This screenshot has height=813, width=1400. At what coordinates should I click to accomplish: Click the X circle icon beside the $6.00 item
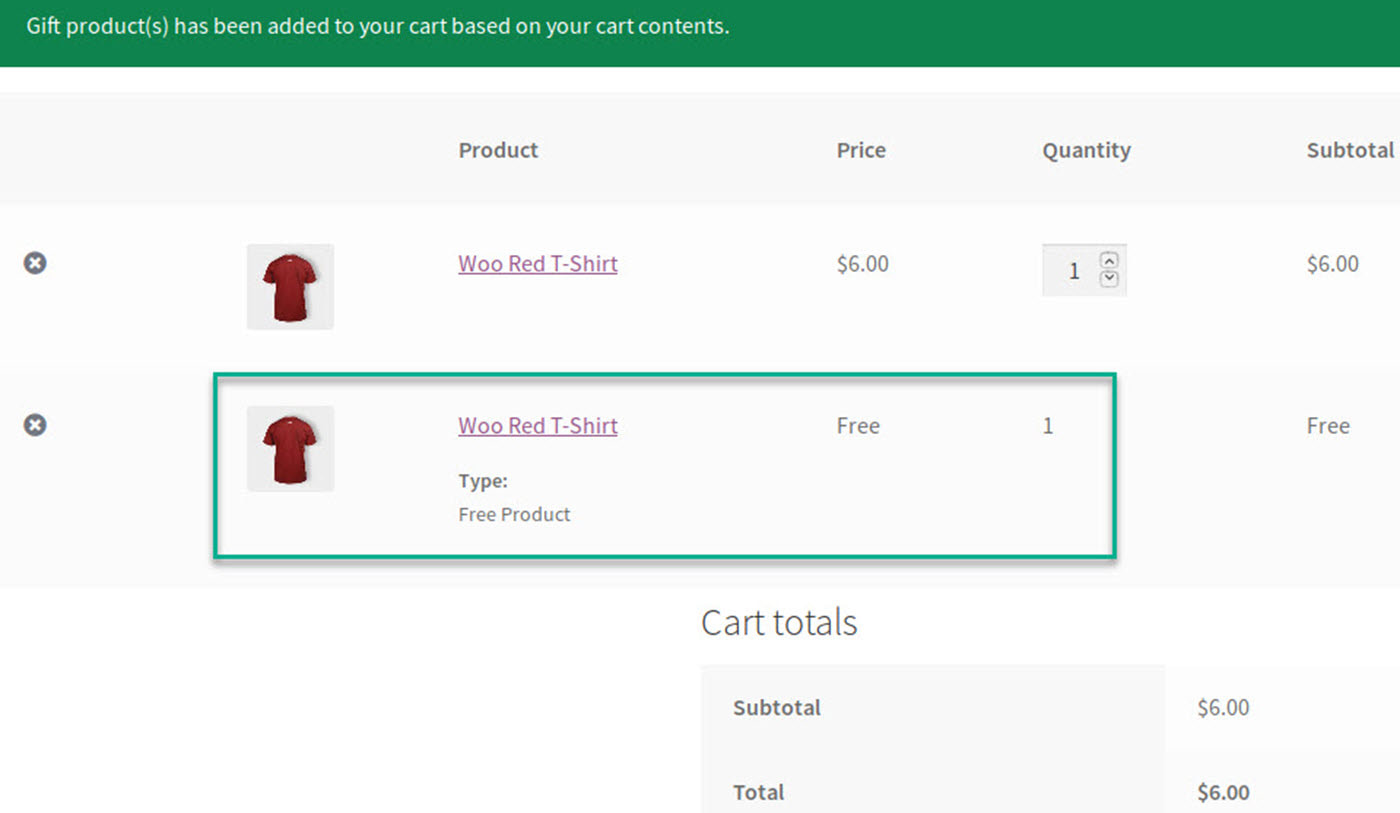pos(35,262)
